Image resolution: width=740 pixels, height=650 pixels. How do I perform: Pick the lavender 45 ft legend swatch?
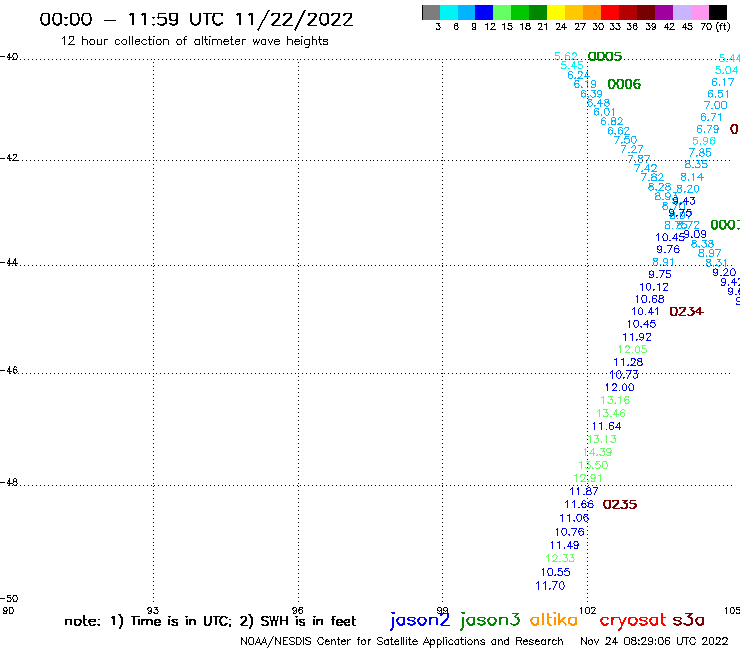coord(682,12)
